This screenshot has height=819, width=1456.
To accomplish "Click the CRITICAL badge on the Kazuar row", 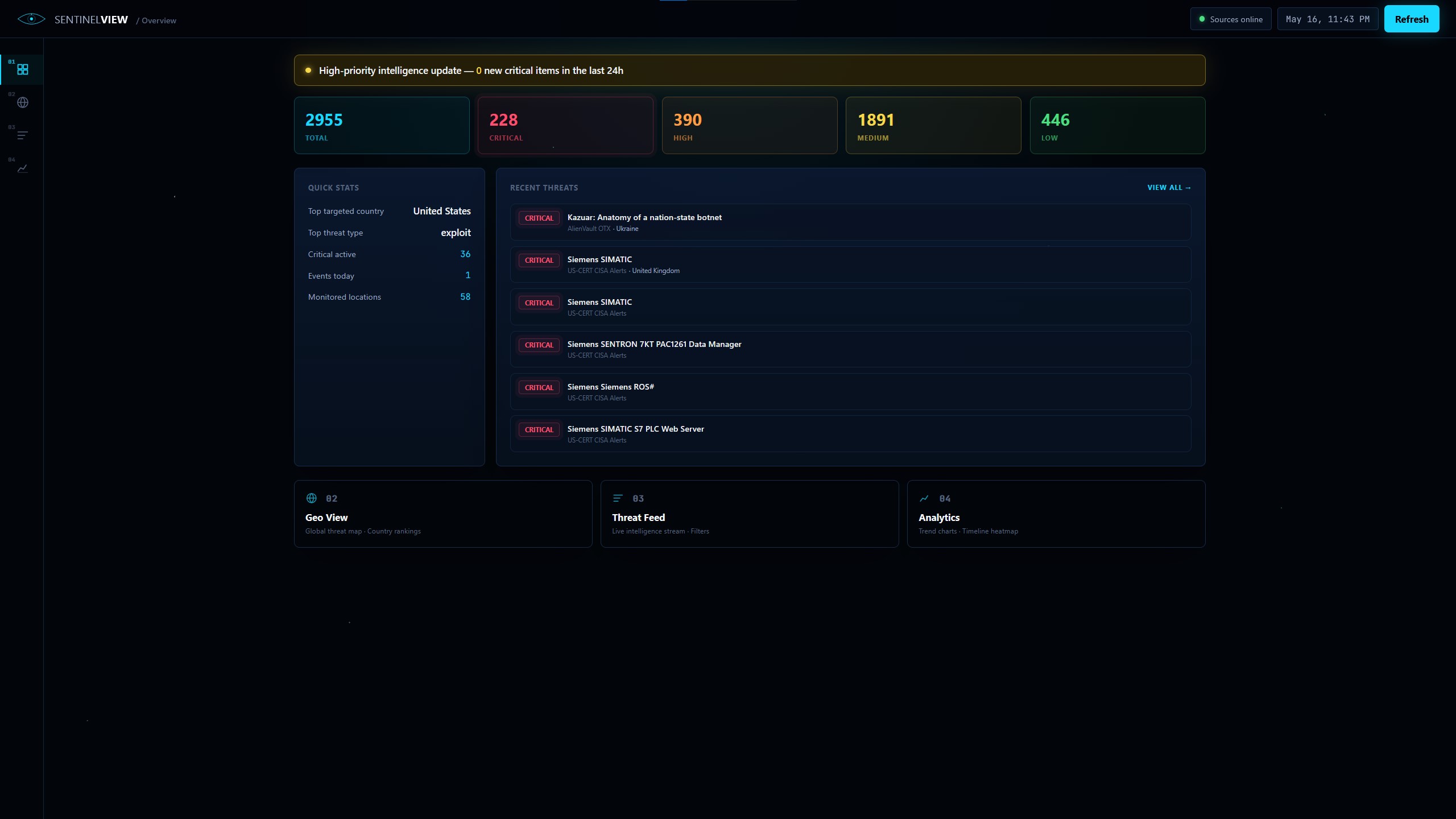I will (x=539, y=218).
